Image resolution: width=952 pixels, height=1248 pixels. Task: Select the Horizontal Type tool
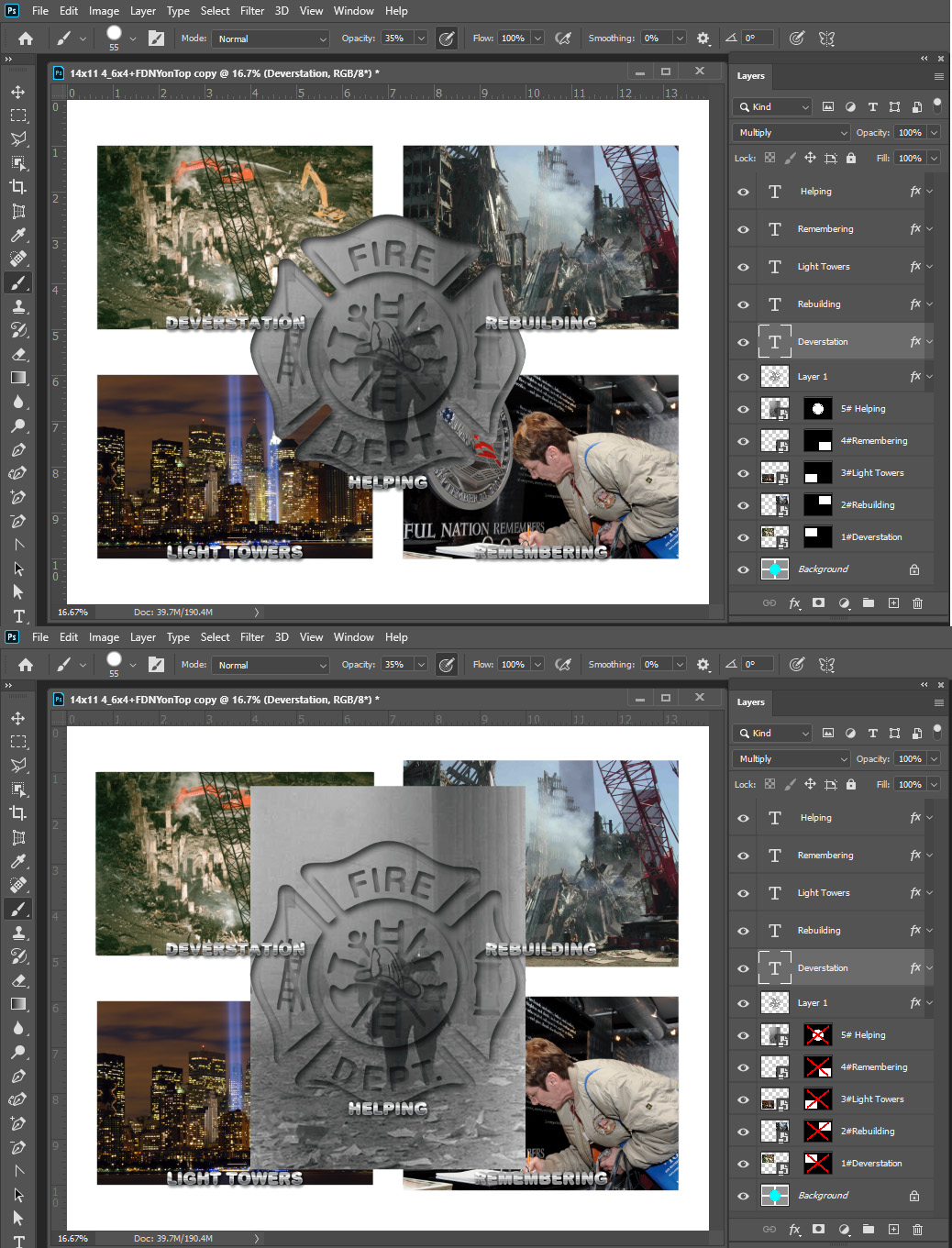pyautogui.click(x=18, y=616)
